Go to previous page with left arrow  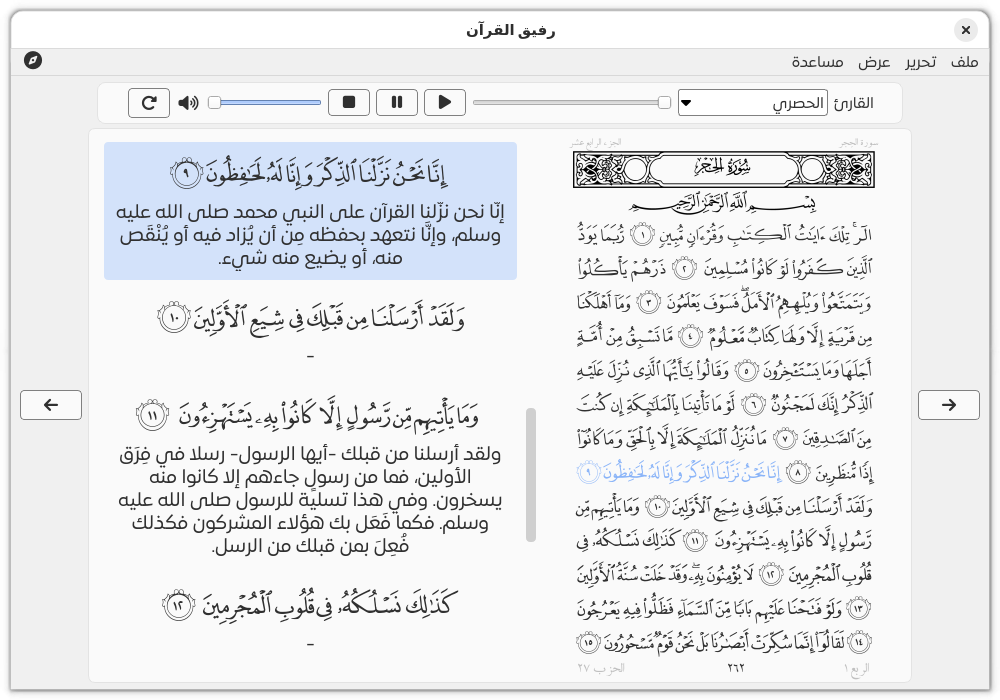point(51,405)
